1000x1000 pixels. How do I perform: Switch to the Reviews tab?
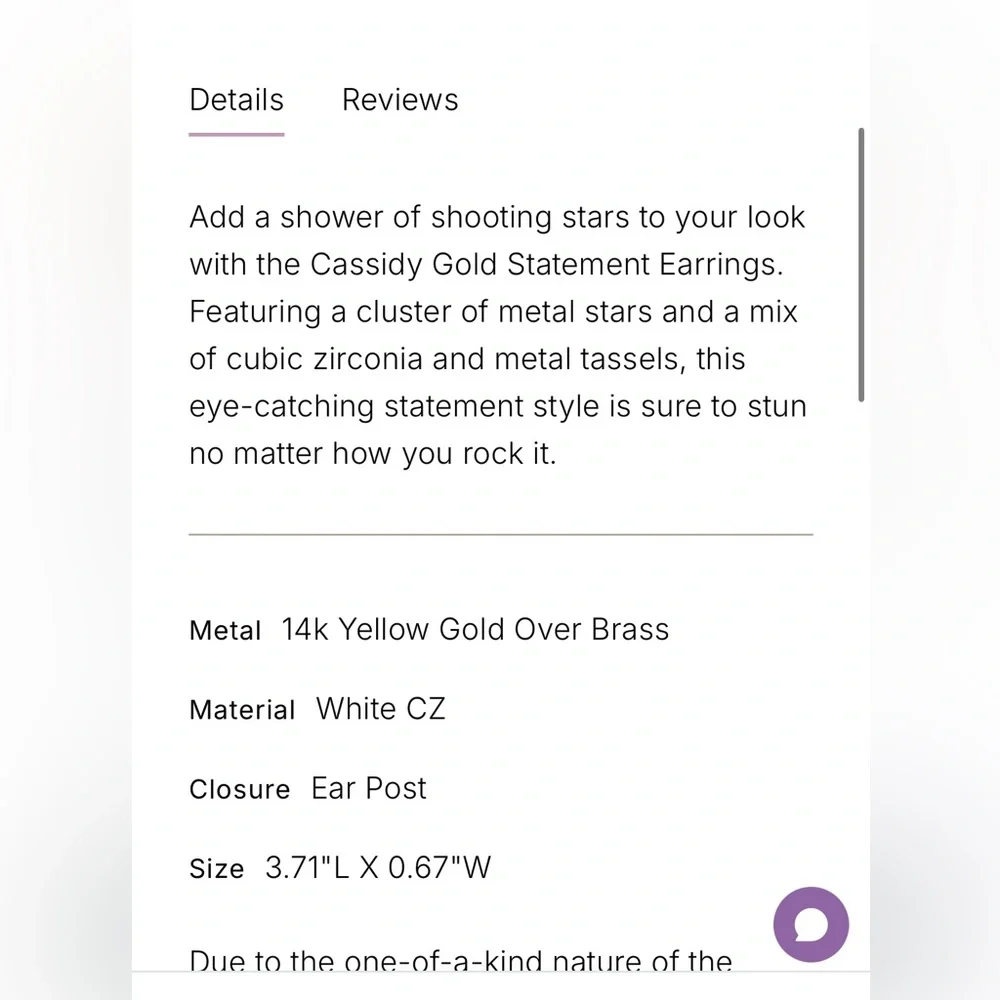(x=400, y=100)
